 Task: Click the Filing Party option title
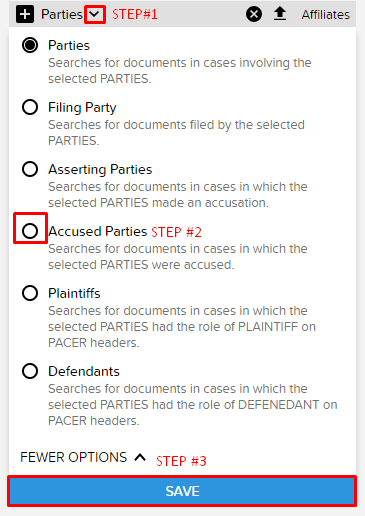coord(82,108)
